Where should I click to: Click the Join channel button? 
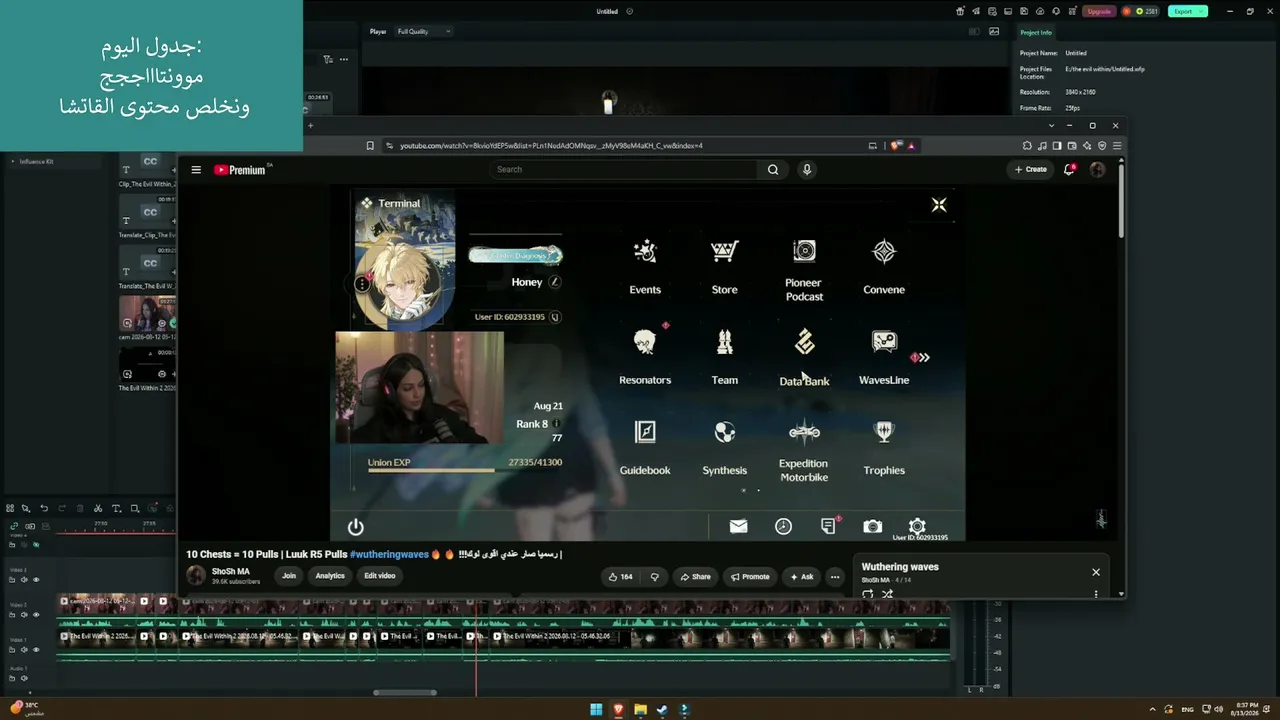coord(289,576)
